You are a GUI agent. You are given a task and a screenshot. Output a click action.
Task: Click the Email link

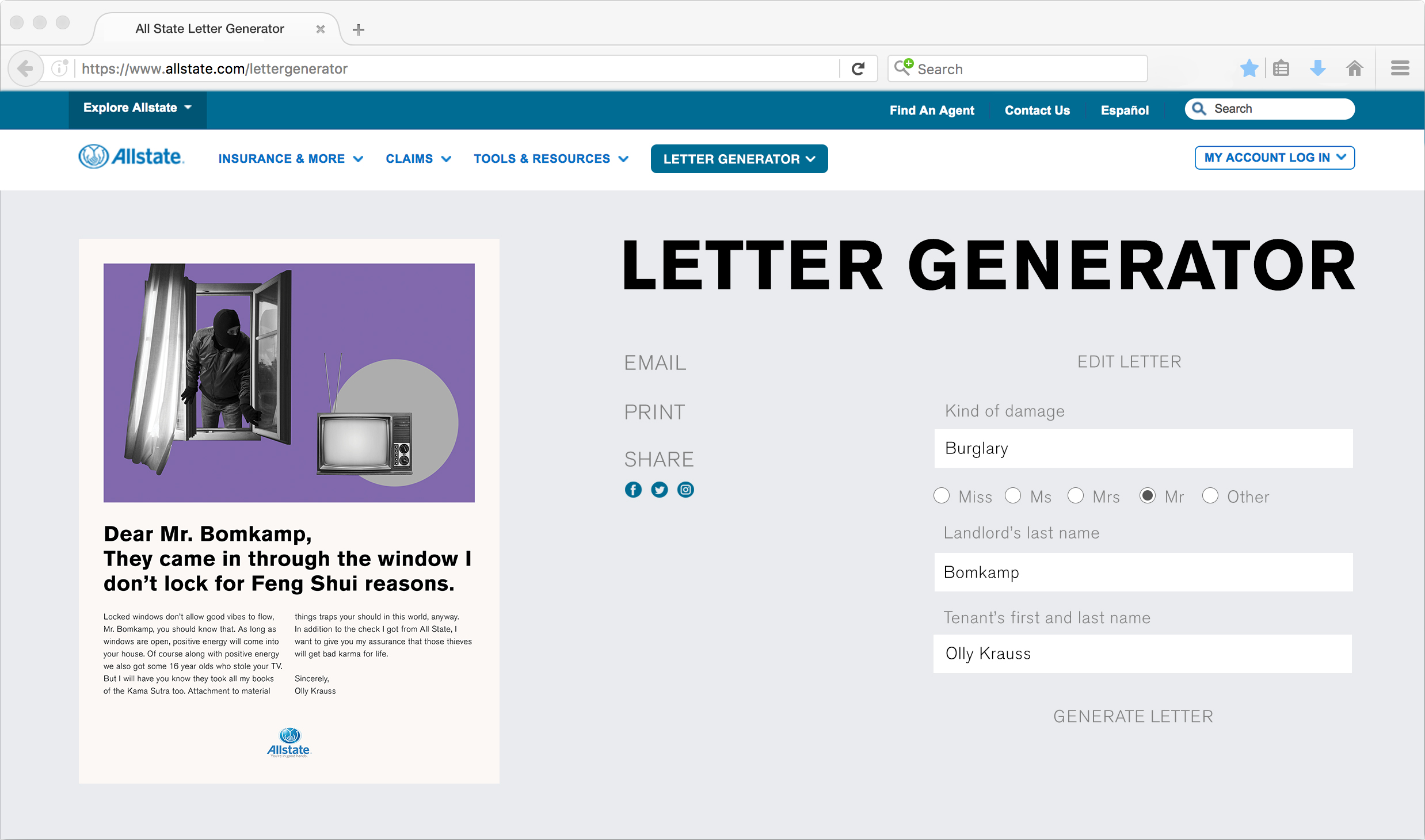655,362
